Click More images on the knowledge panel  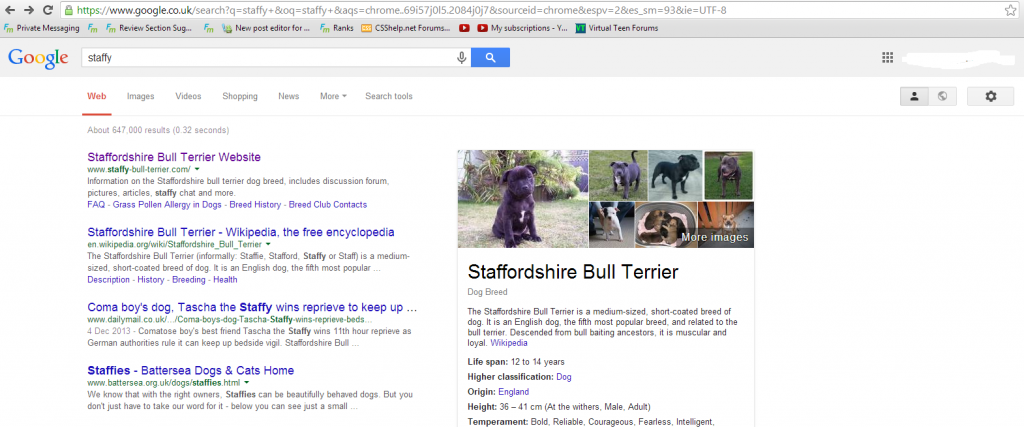tap(714, 238)
